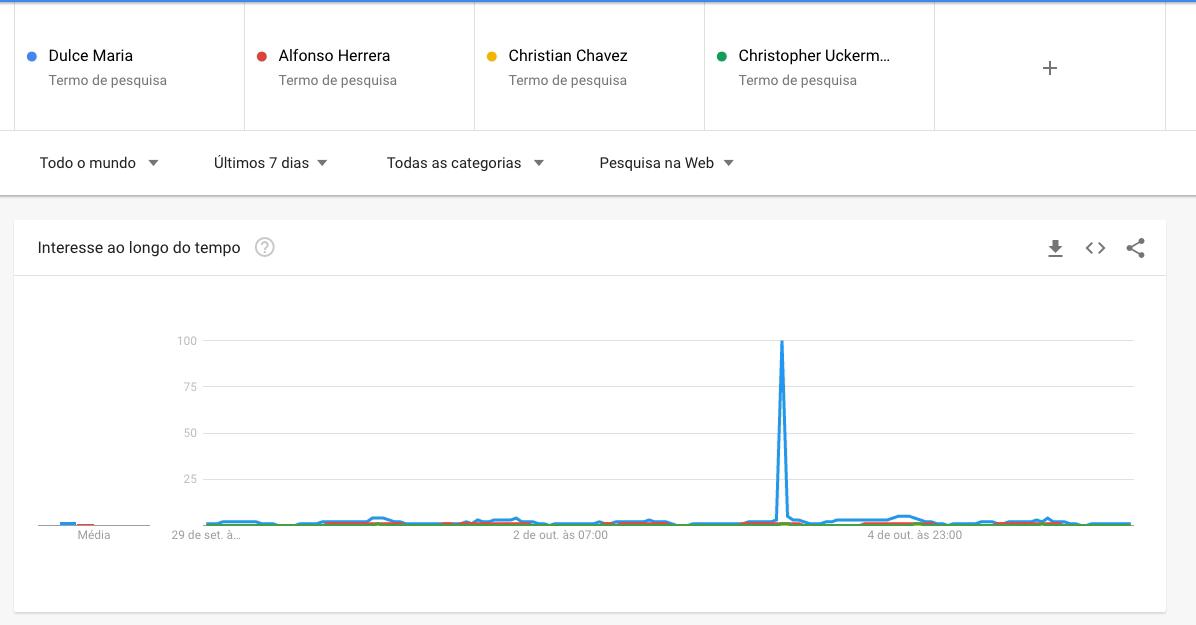Open the embed code icon

point(1095,248)
